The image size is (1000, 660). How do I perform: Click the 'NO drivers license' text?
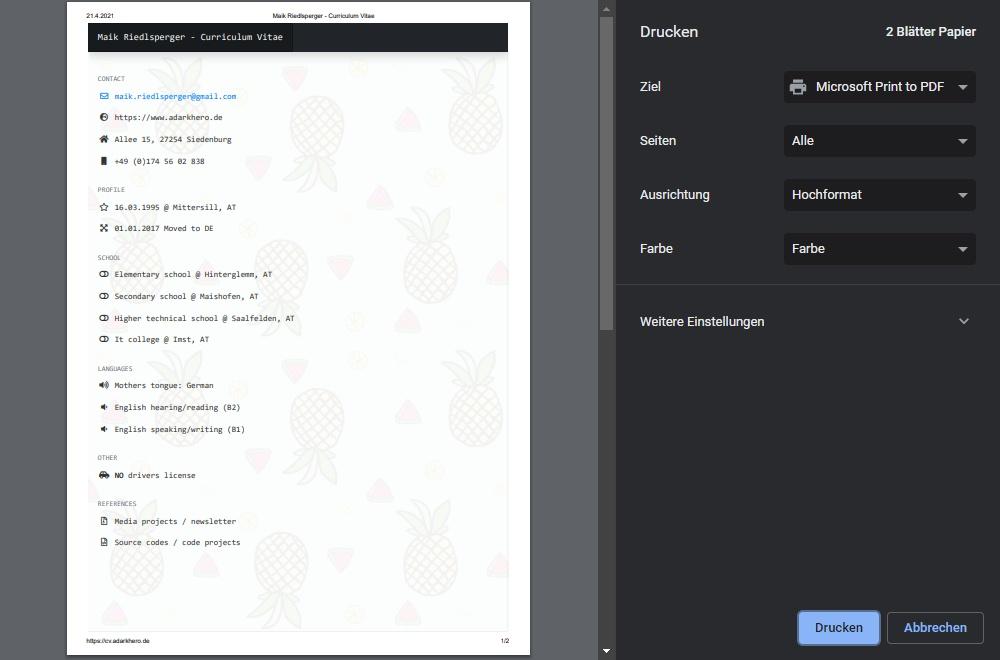click(155, 475)
